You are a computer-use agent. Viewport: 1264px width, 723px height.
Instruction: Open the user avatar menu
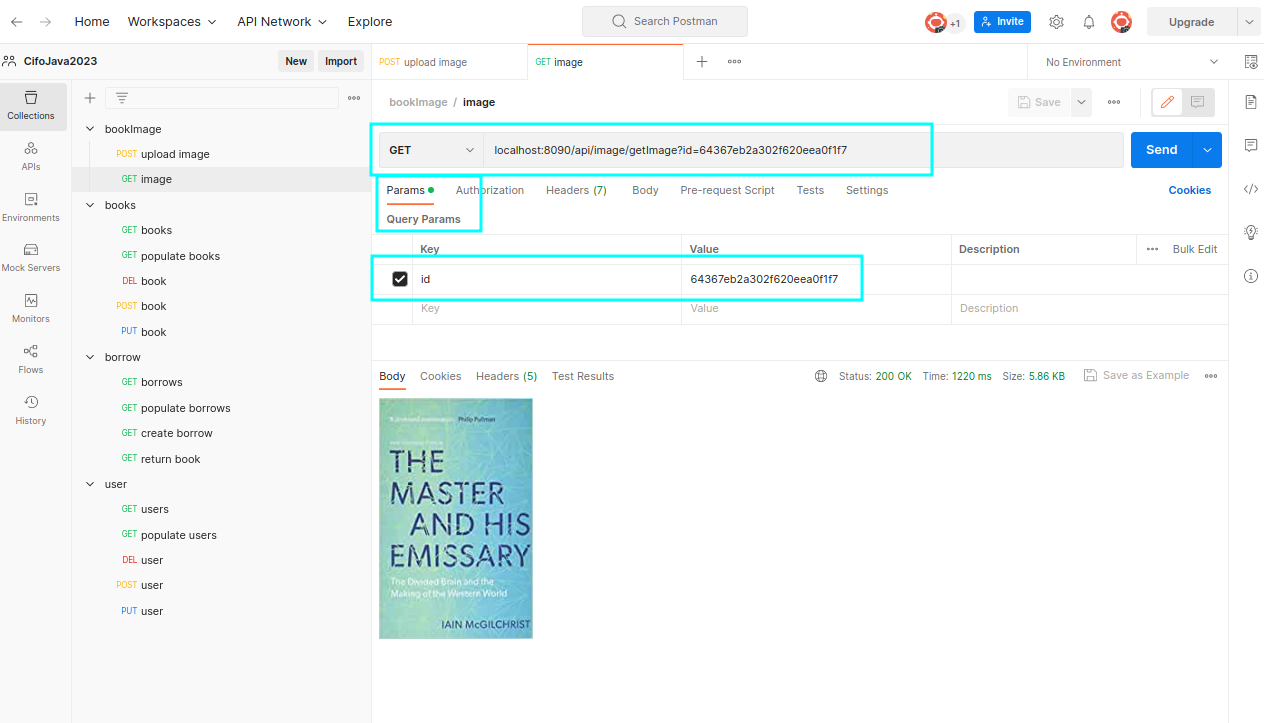pyautogui.click(x=1121, y=21)
